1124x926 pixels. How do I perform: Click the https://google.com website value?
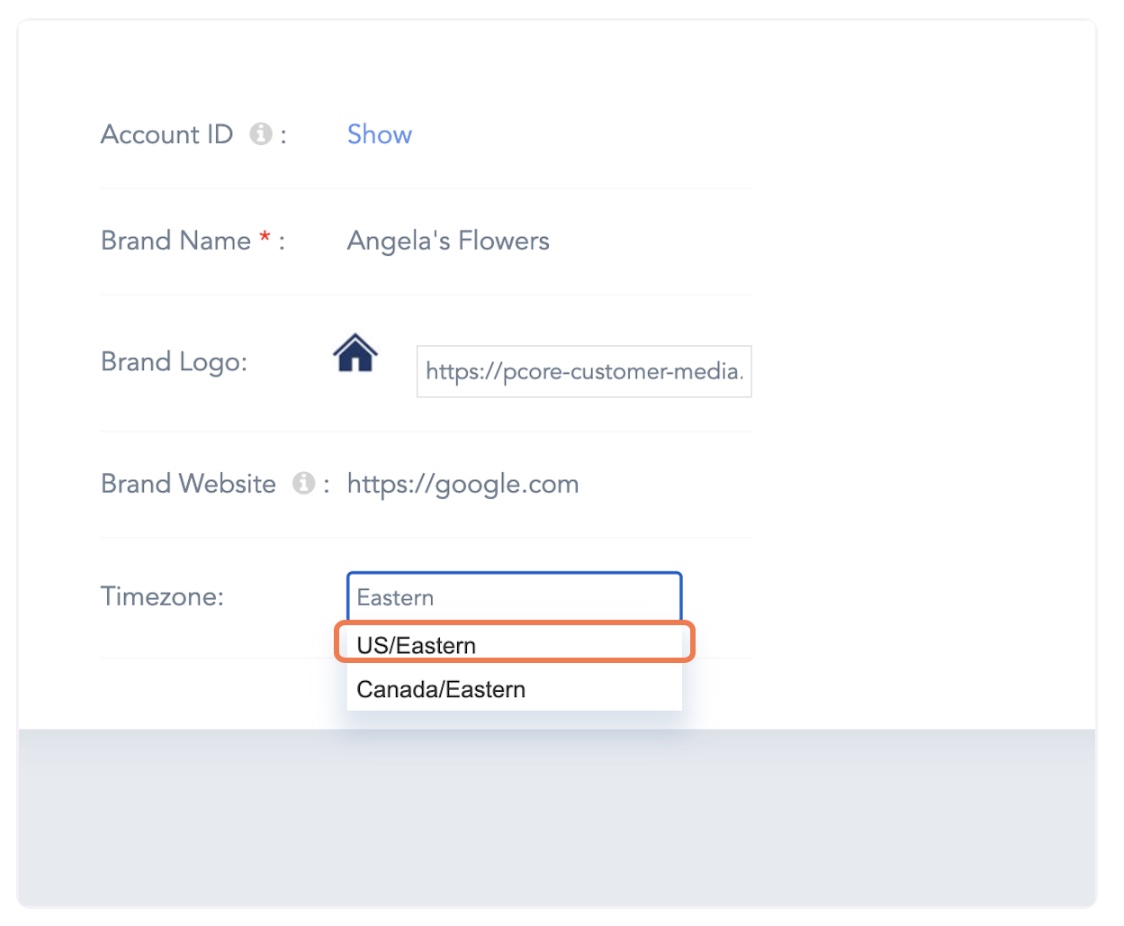pyautogui.click(x=462, y=485)
